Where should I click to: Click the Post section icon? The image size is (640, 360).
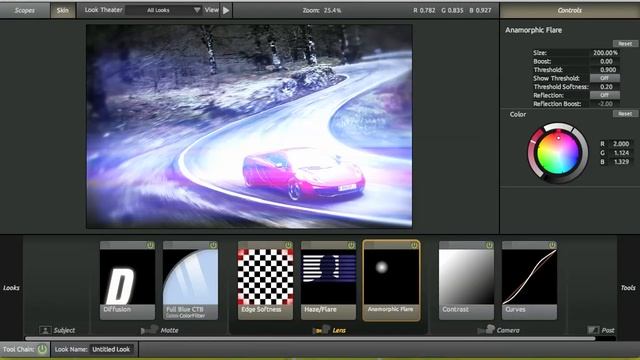(593, 330)
